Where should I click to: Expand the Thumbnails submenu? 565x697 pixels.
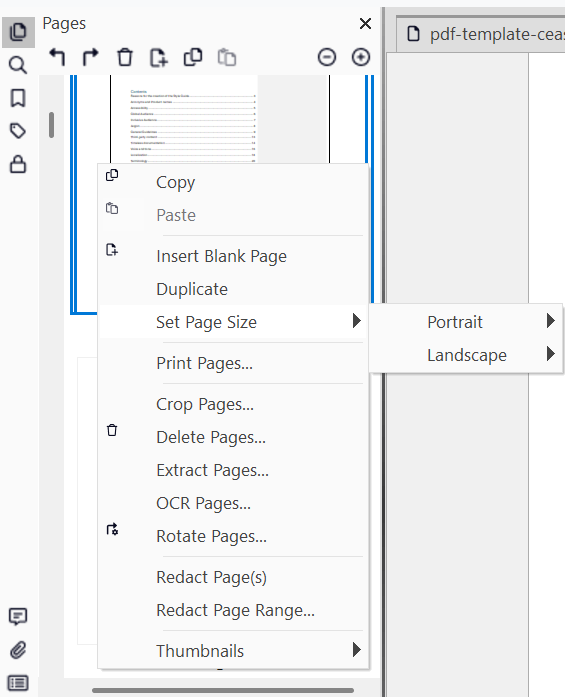[233, 651]
